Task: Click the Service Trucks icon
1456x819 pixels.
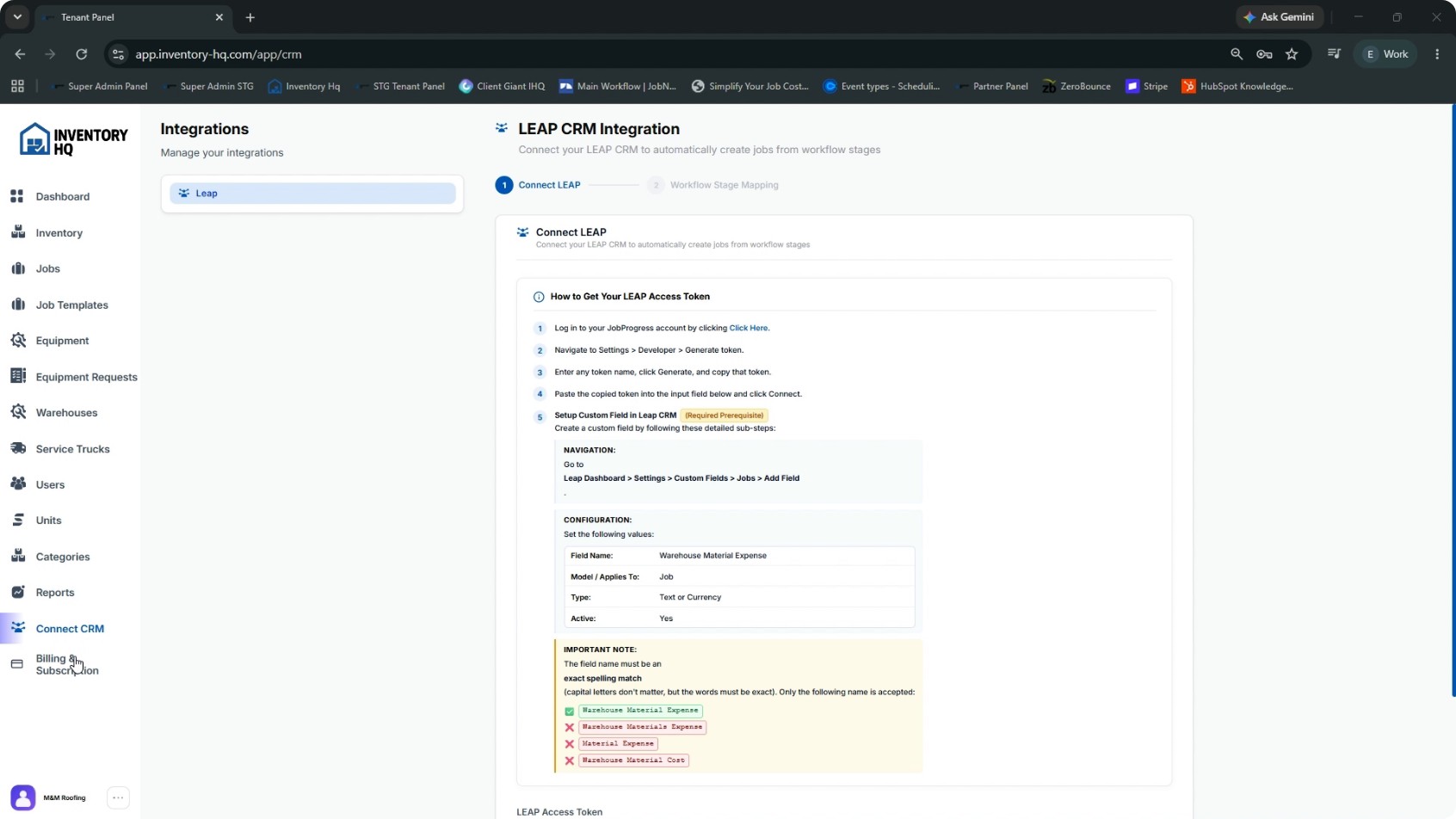Action: [x=17, y=448]
